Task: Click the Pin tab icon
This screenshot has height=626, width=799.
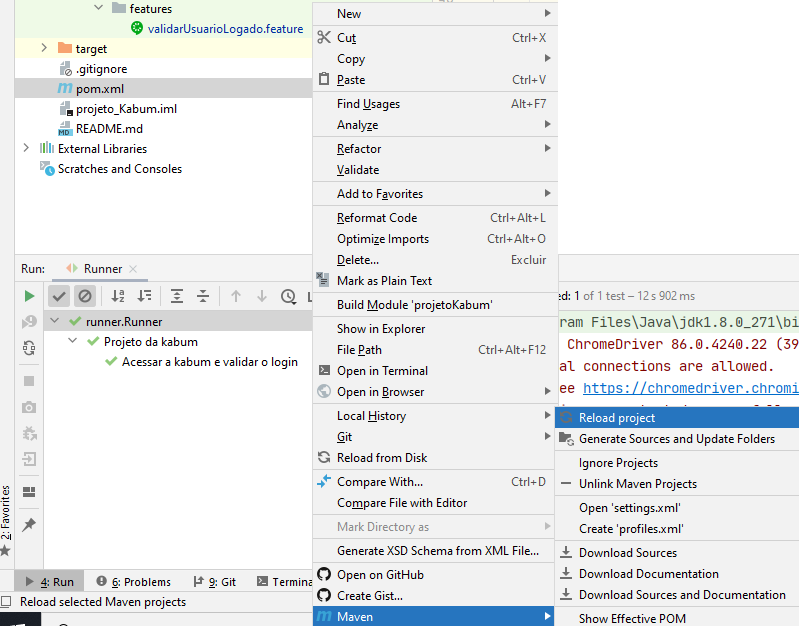Action: click(x=29, y=525)
